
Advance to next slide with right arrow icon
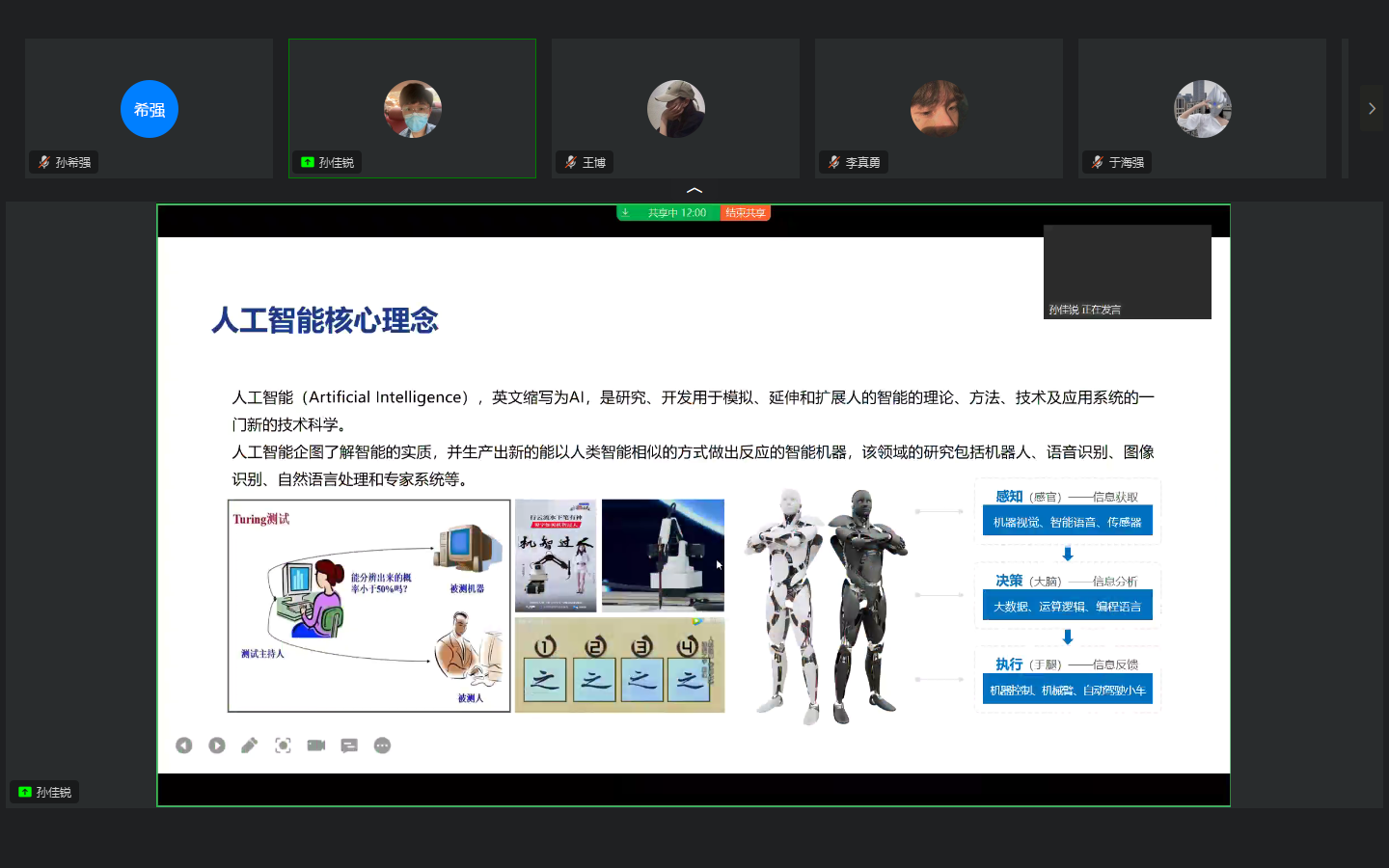click(217, 746)
